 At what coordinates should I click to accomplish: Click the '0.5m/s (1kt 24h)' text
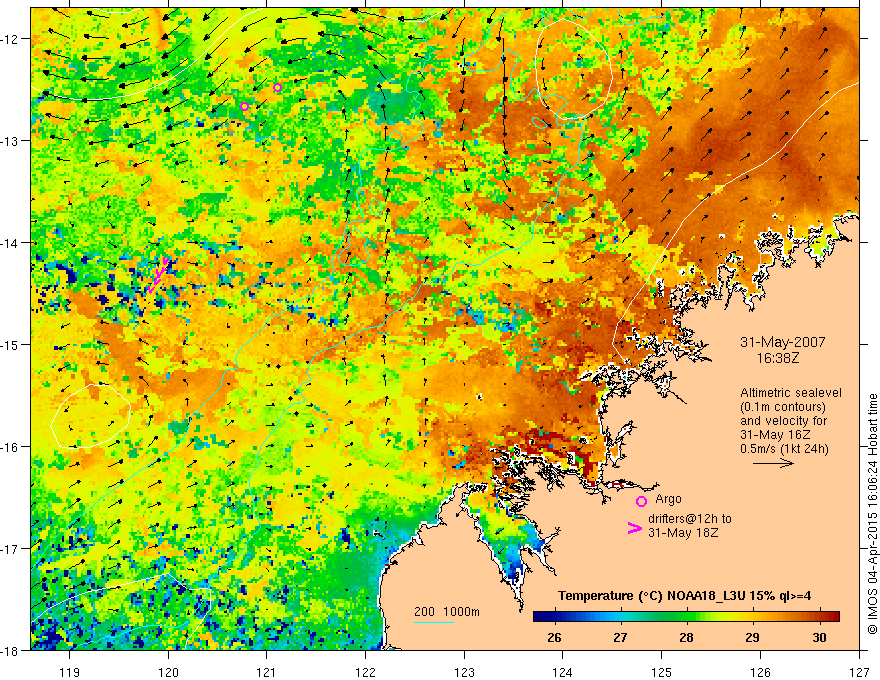click(785, 449)
